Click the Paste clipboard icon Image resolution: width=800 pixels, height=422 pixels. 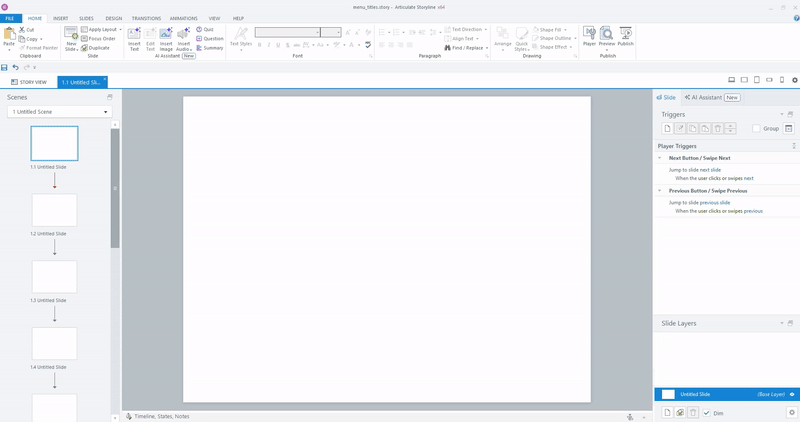(x=9, y=34)
